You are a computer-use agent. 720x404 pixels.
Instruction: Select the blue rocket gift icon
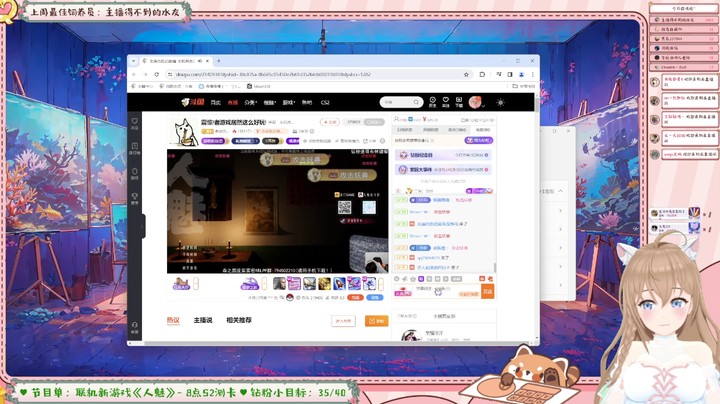(339, 284)
